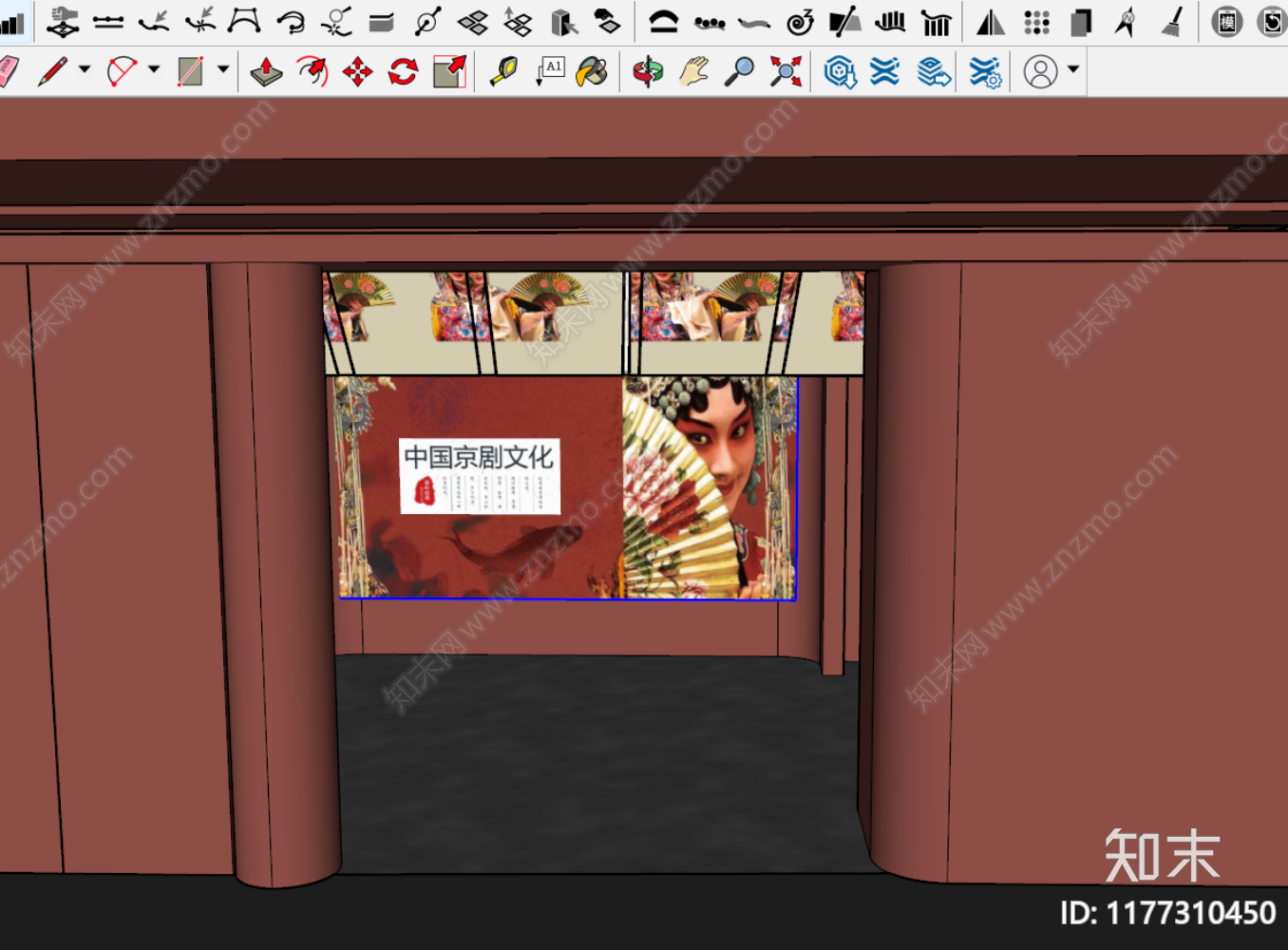Click the tiles with upward arrow icon
Screen dimensions: 1288x950
pyautogui.click(x=519, y=21)
